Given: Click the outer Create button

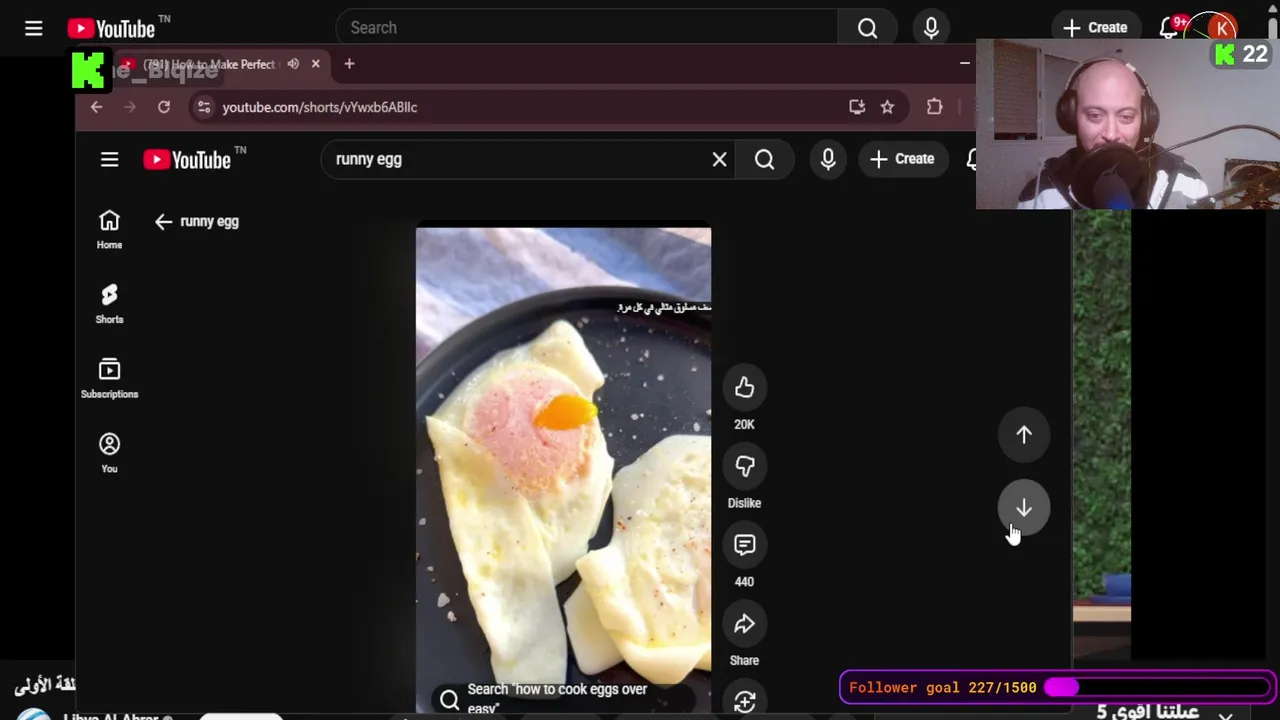Looking at the screenshot, I should click(1095, 28).
